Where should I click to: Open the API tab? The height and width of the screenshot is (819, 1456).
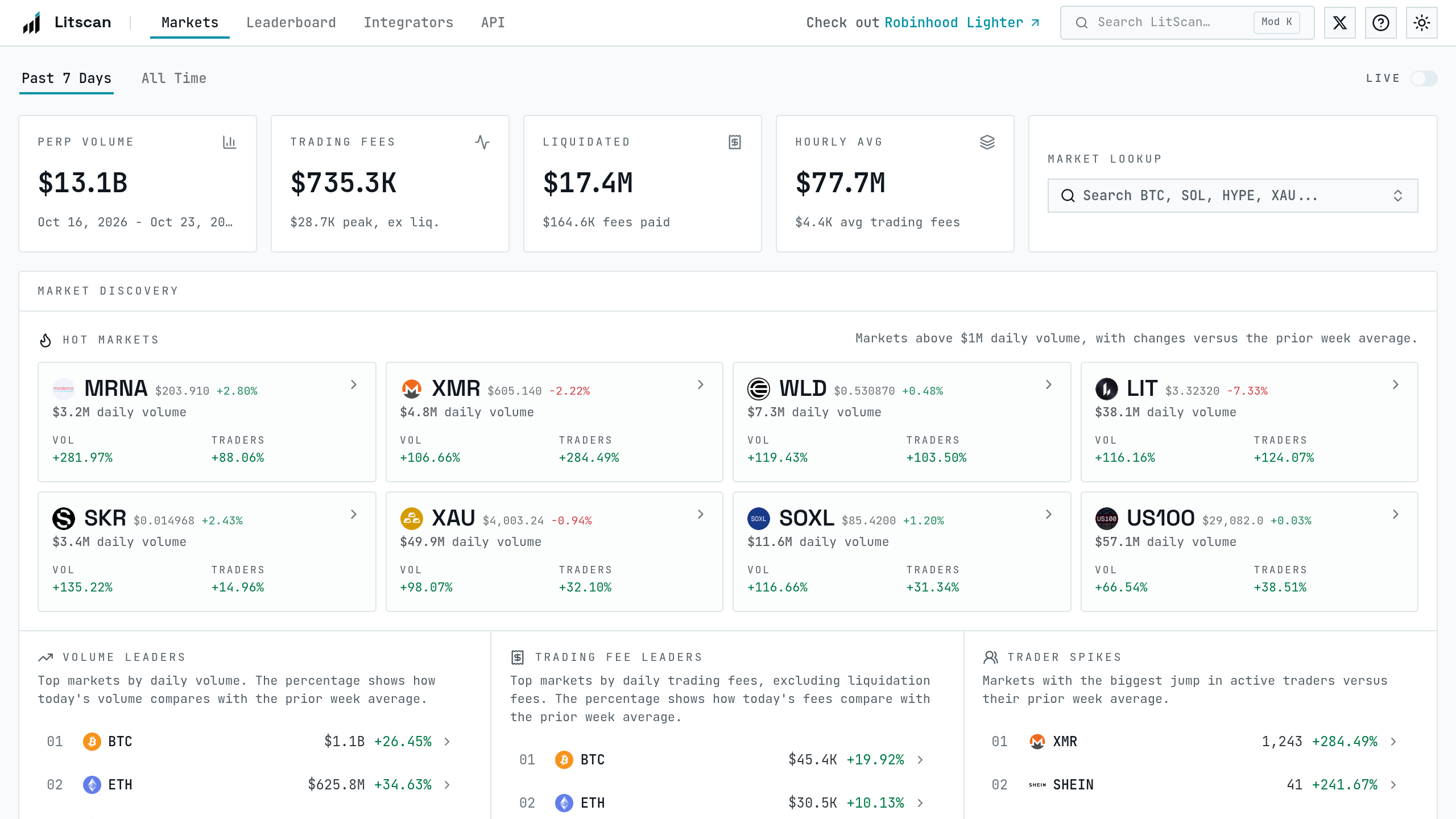[493, 23]
